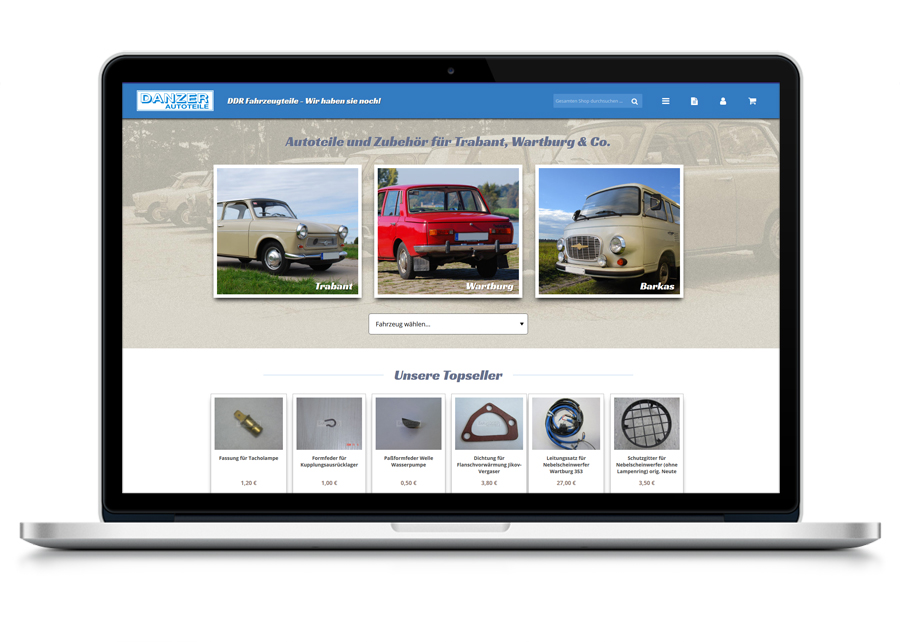Image resolution: width=900 pixels, height=642 pixels.
Task: Click the Autoteile und Zubehör headline
Action: (x=448, y=142)
